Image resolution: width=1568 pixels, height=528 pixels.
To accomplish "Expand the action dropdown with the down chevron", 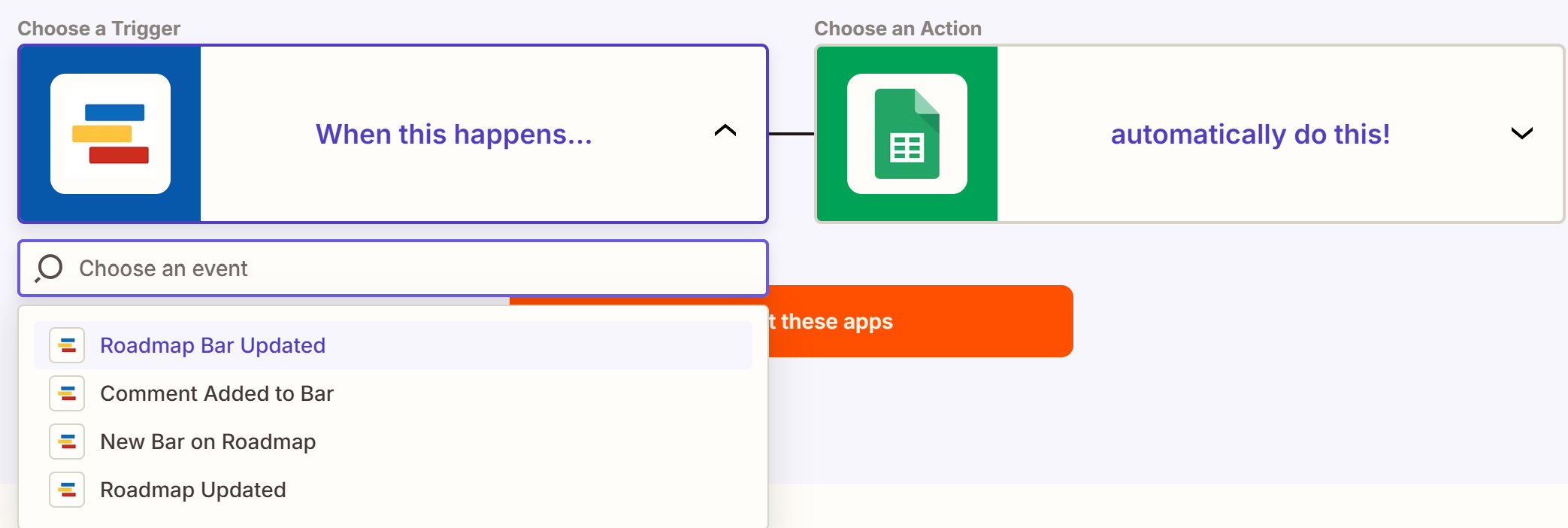I will [x=1522, y=134].
